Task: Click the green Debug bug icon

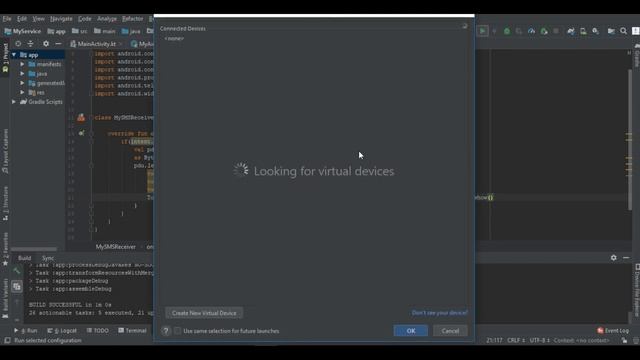Action: (507, 31)
